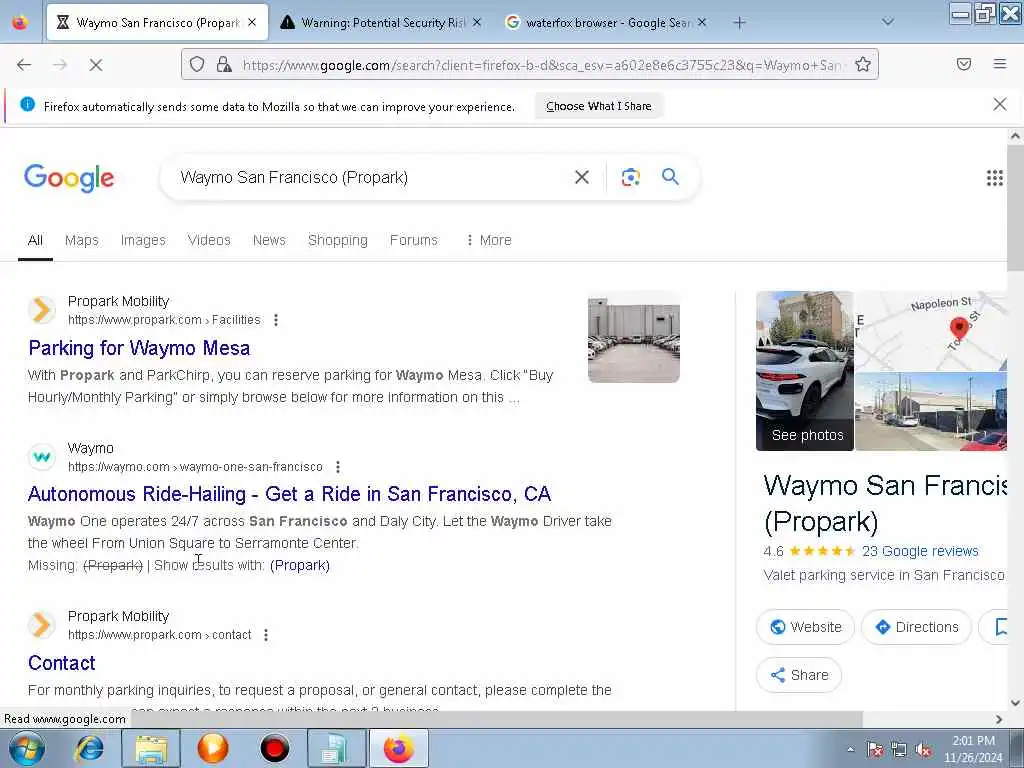This screenshot has width=1024, height=768.
Task: Show site security padlock info
Action: click(224, 64)
